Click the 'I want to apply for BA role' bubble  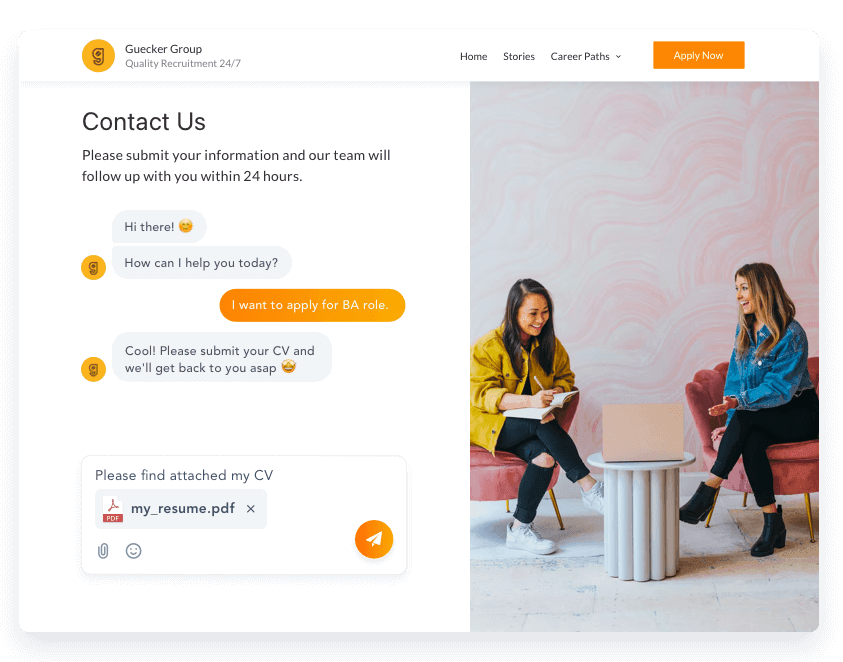(x=312, y=305)
